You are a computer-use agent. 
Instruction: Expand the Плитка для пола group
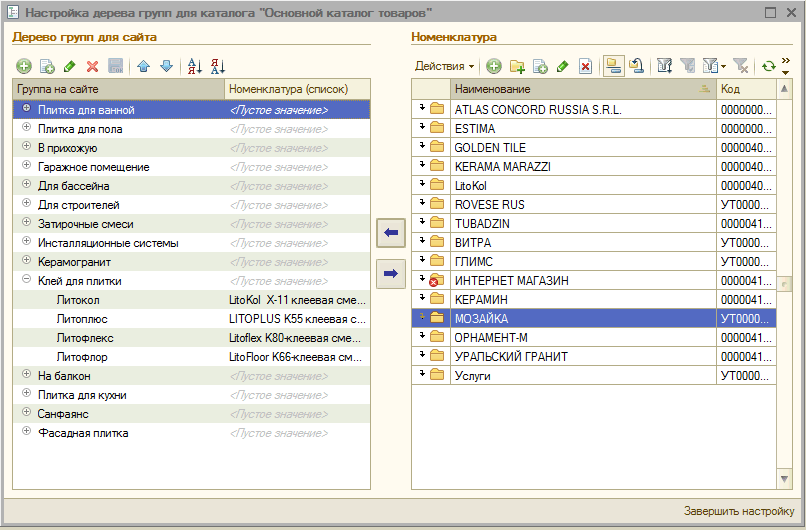click(x=26, y=128)
